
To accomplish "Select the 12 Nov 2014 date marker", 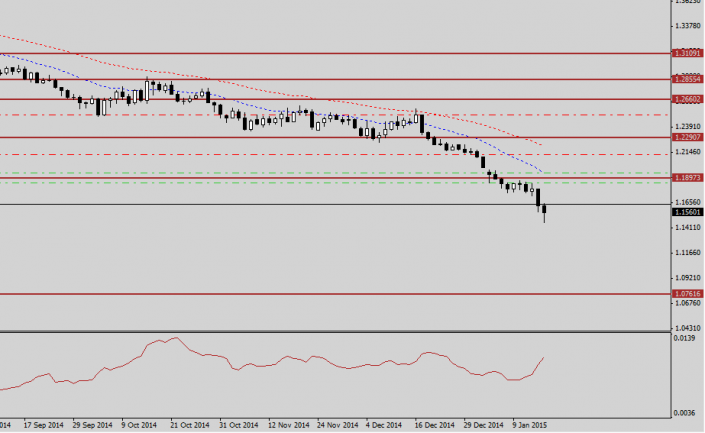I will tap(285, 424).
